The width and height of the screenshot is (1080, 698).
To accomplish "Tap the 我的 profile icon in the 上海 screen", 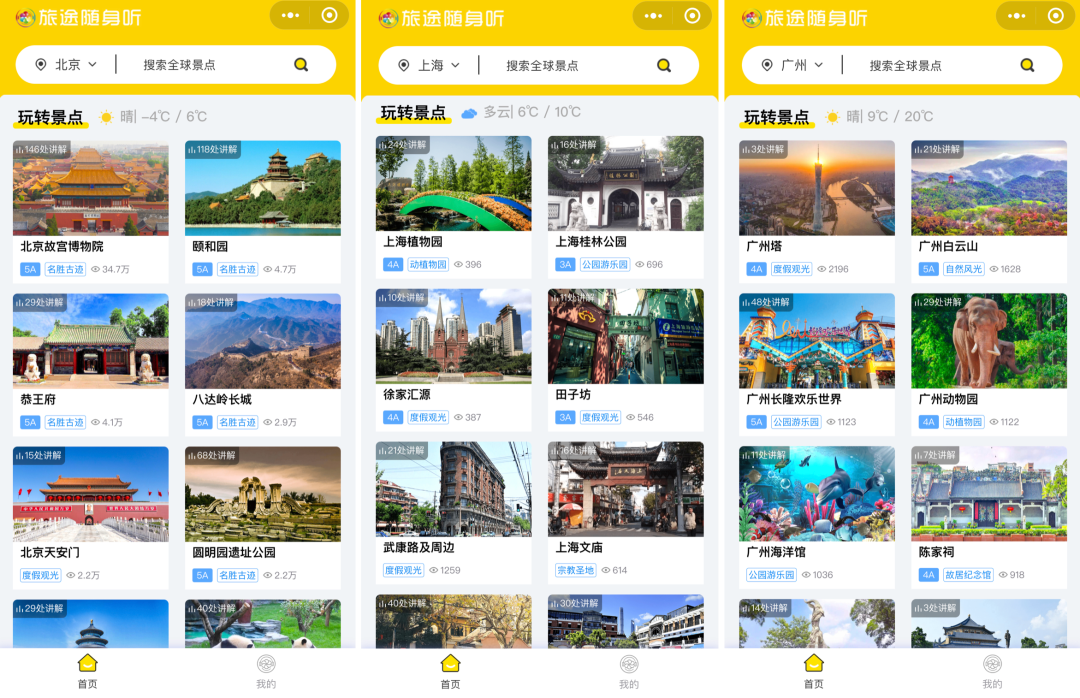I will [x=629, y=664].
